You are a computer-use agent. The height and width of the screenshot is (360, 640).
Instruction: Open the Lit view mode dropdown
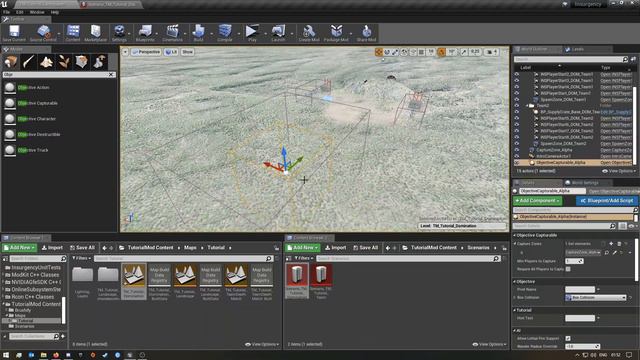tap(171, 52)
